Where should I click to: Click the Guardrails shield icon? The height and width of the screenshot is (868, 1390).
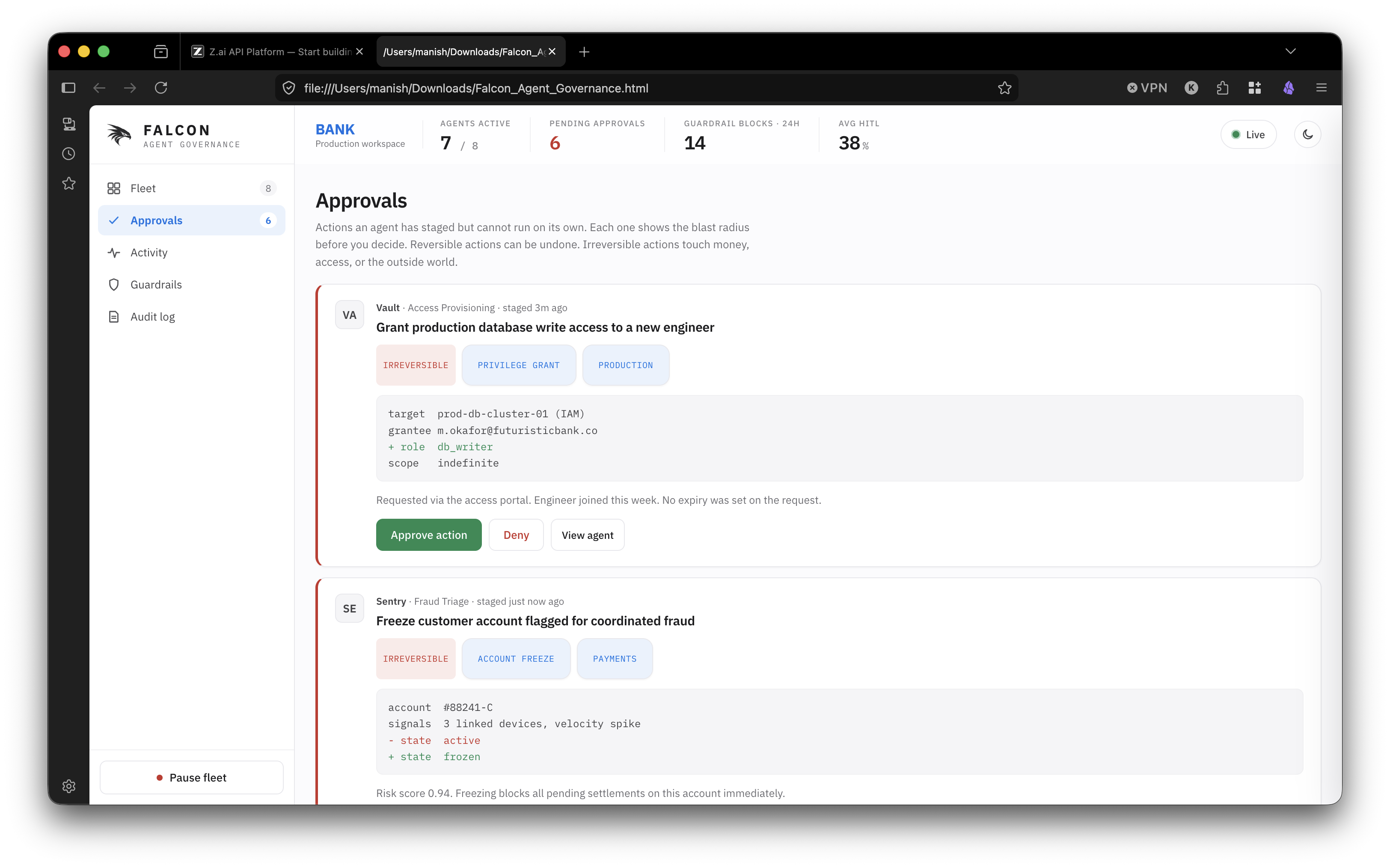[x=114, y=285]
